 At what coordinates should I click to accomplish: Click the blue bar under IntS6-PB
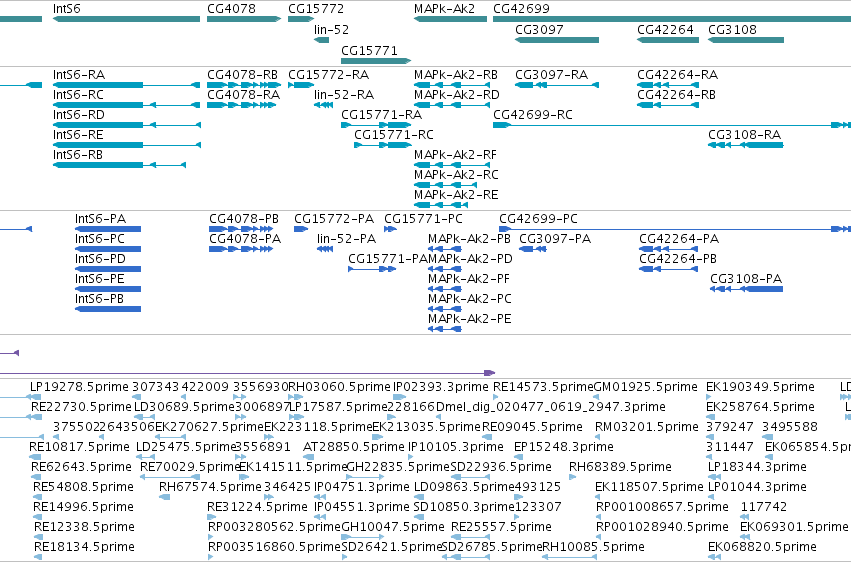(x=108, y=309)
